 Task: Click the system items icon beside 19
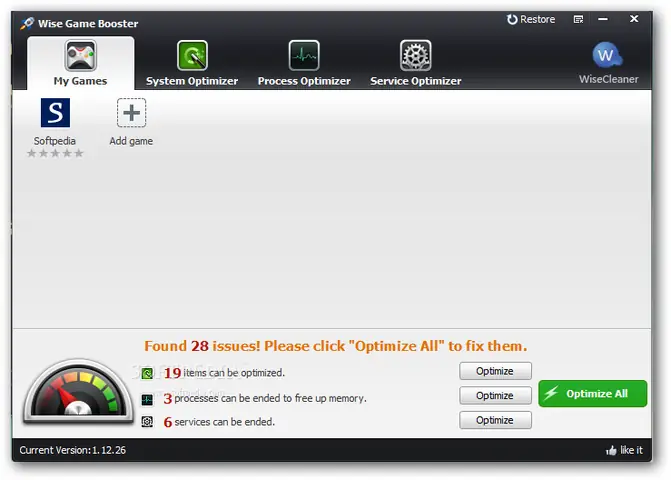pyautogui.click(x=147, y=373)
